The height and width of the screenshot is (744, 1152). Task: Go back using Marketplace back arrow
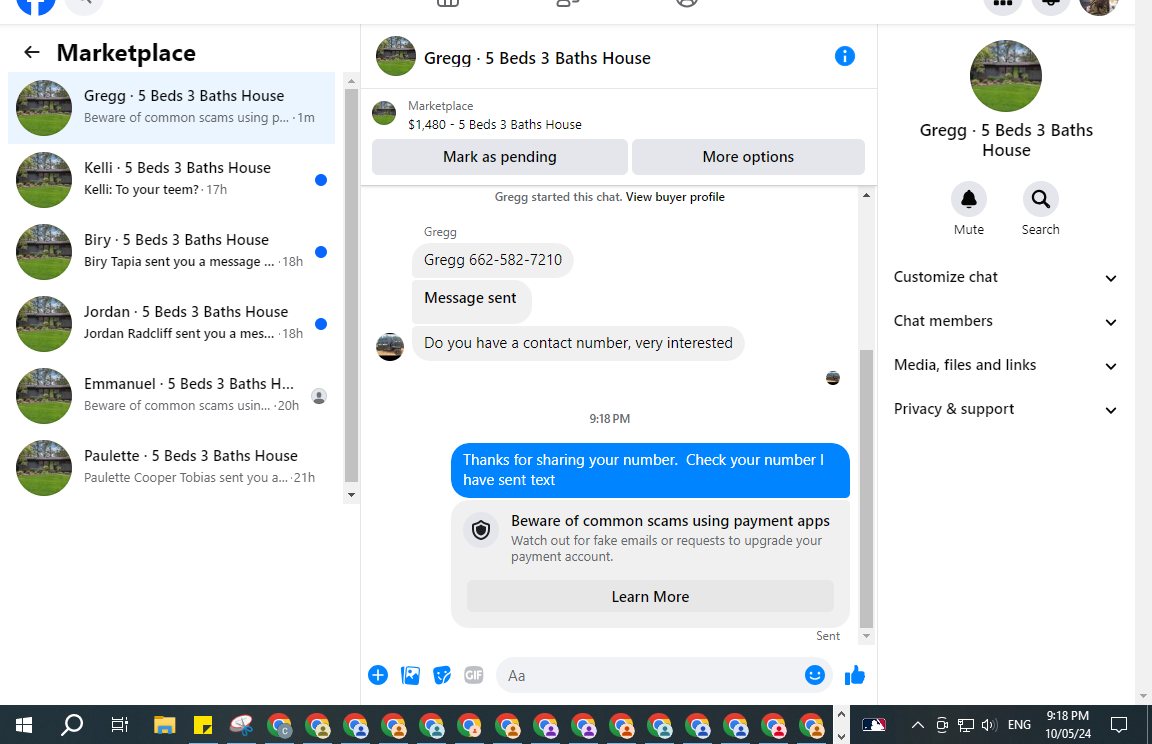[x=32, y=52]
